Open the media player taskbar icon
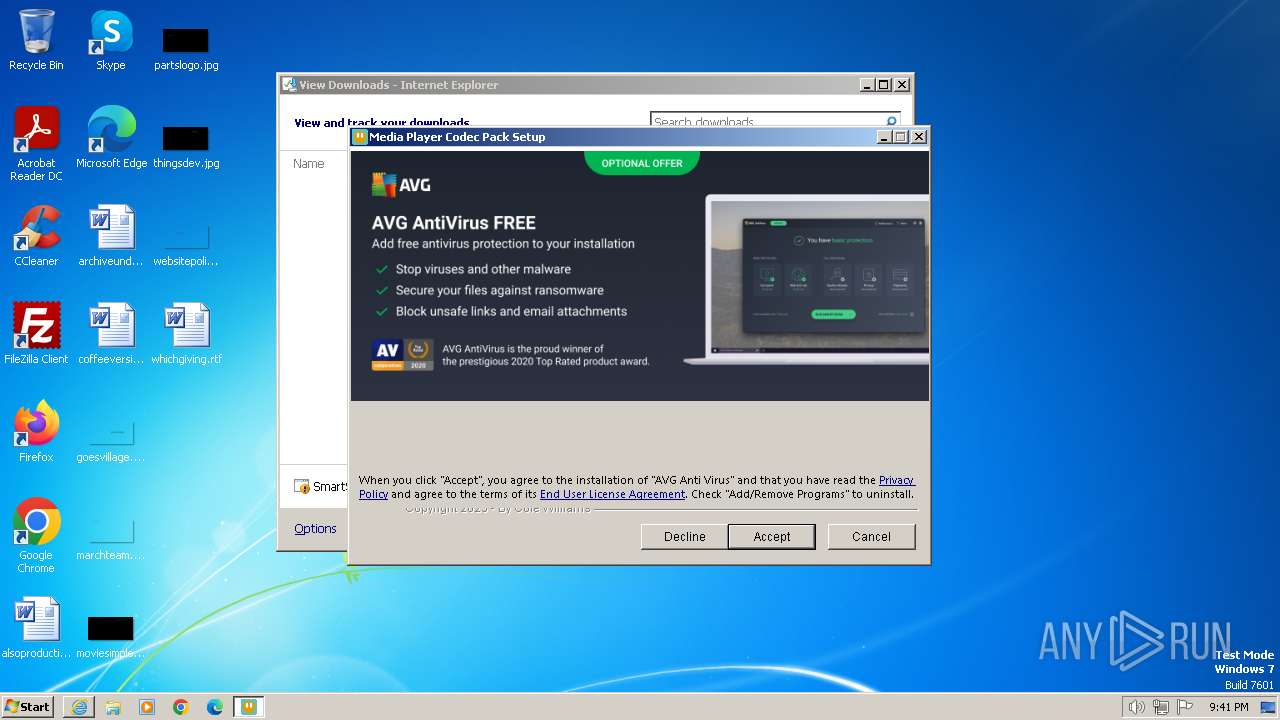 tap(147, 707)
